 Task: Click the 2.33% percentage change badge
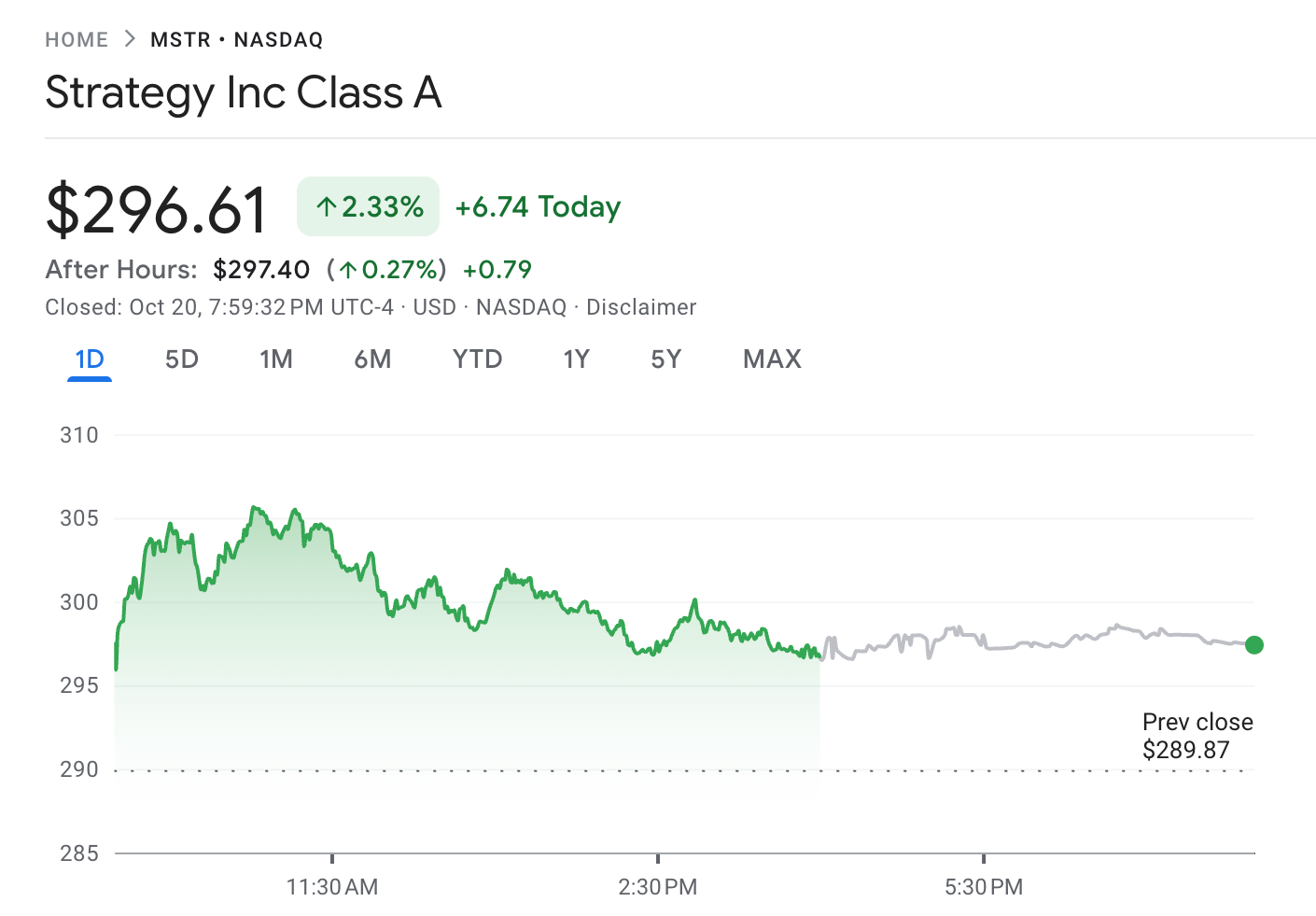368,206
